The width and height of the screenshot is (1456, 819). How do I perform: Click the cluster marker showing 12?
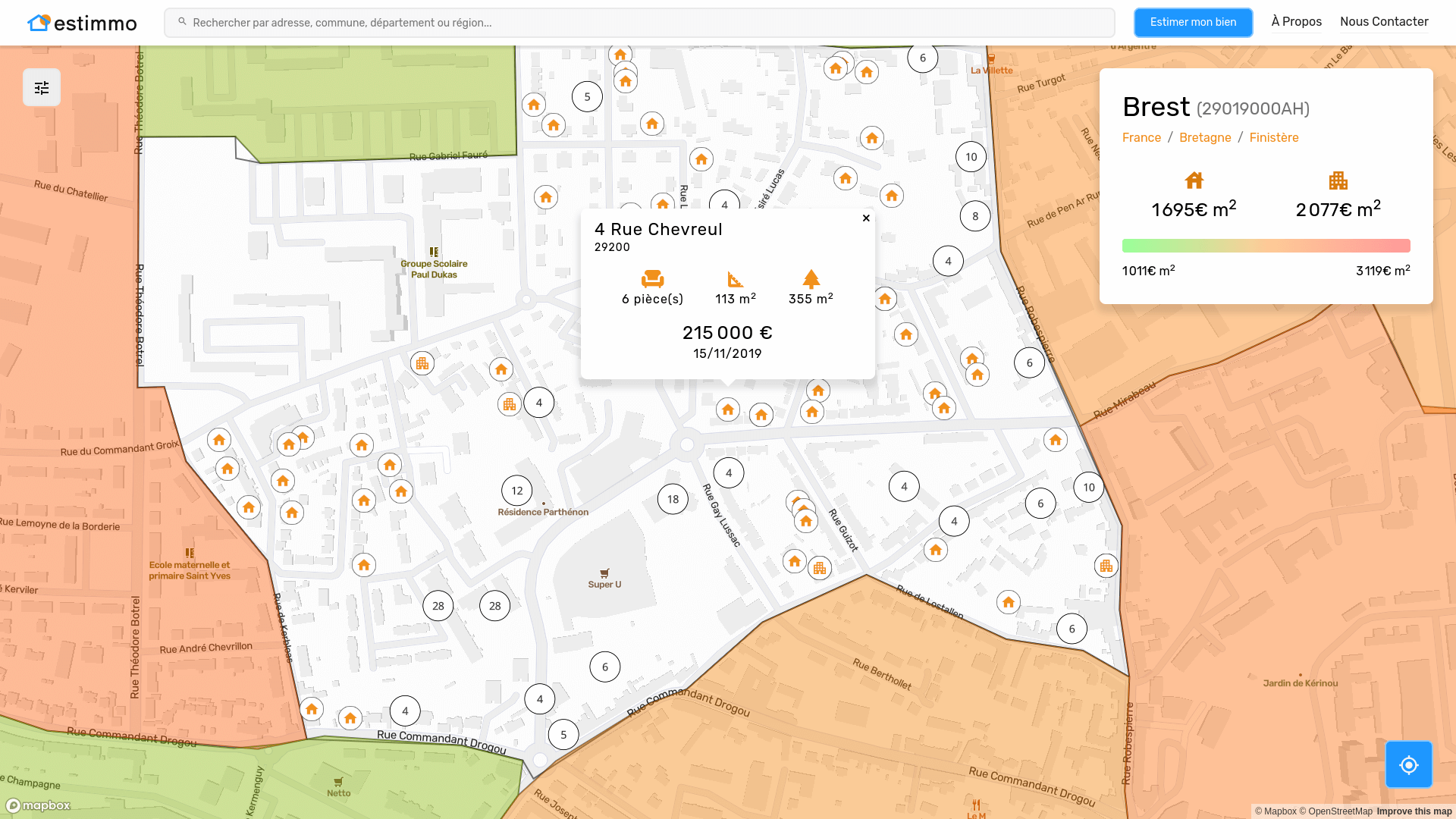click(517, 491)
